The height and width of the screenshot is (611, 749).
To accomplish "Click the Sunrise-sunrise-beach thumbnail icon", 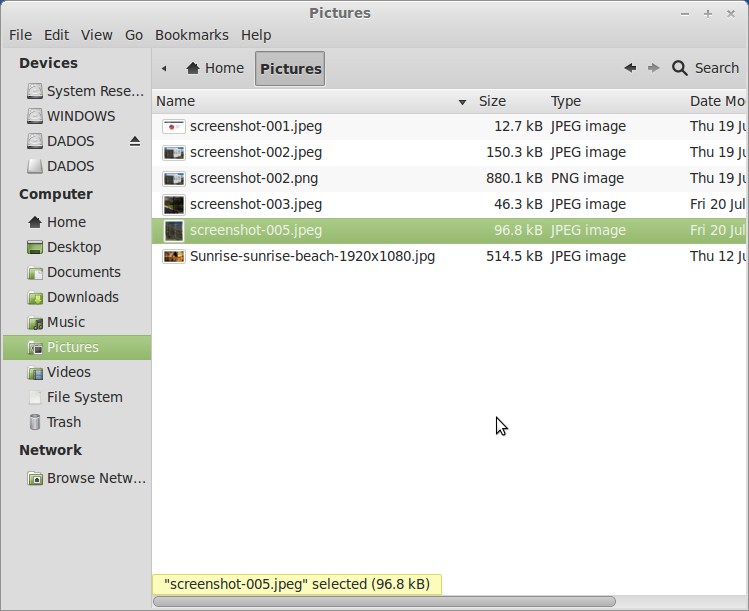I will pos(173,257).
